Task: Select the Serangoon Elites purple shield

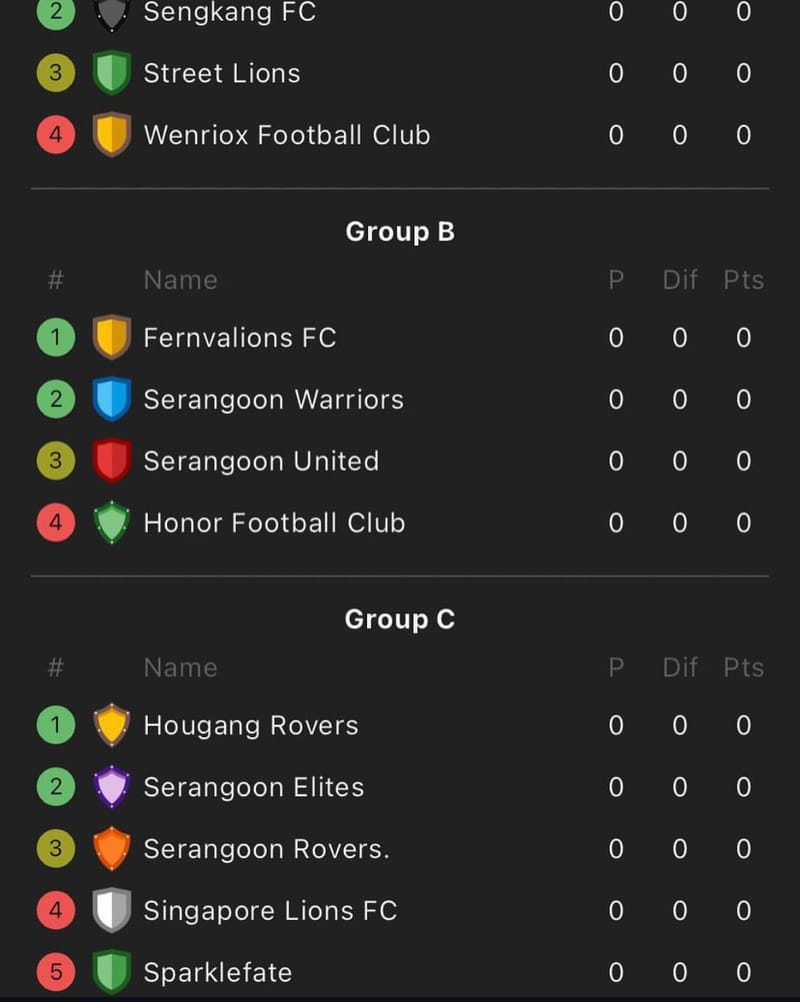Action: (112, 787)
